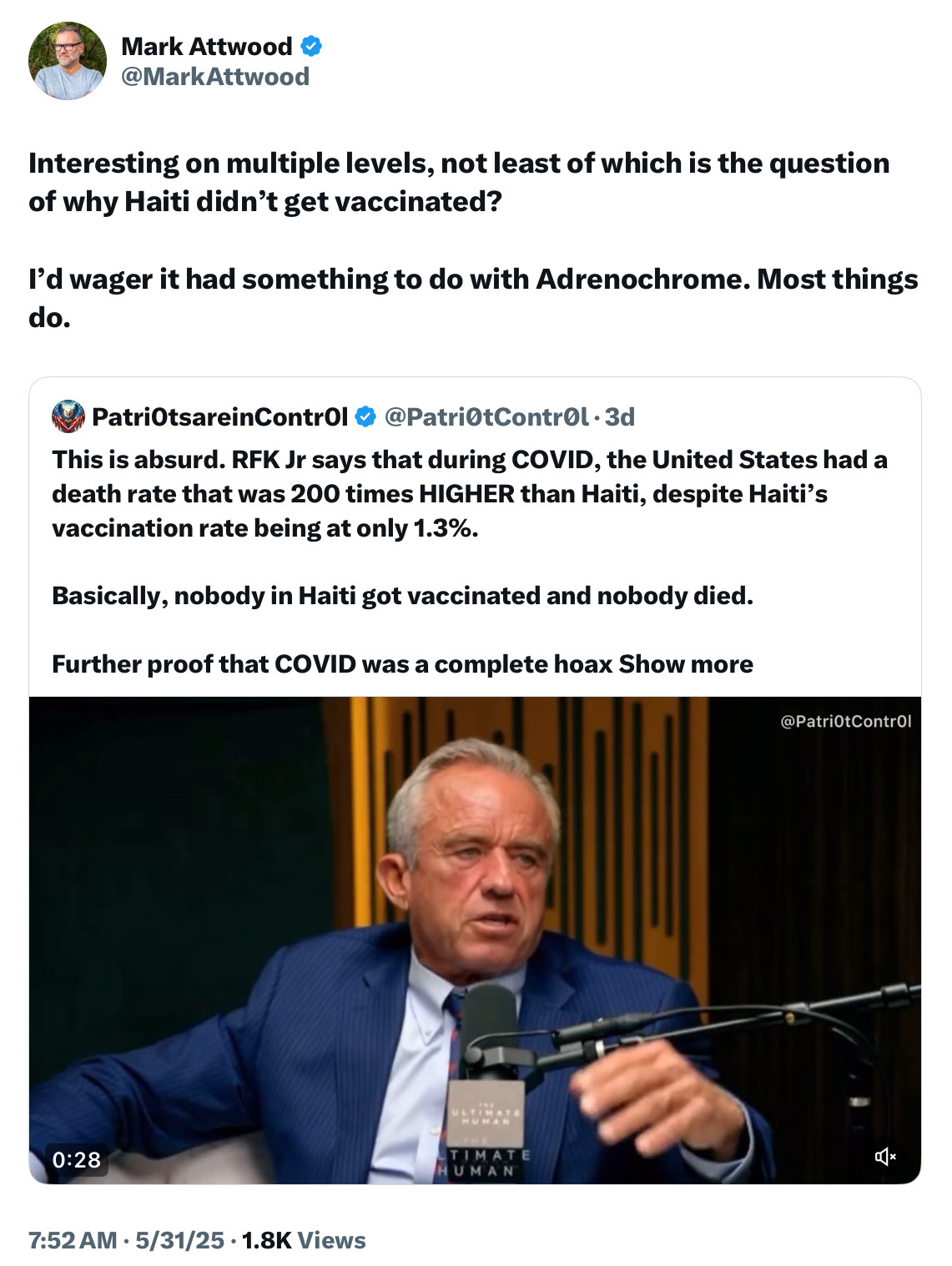Image resolution: width=952 pixels, height=1266 pixels.
Task: Open PatriOtsareinContr0l's small avatar icon
Action: click(x=68, y=416)
